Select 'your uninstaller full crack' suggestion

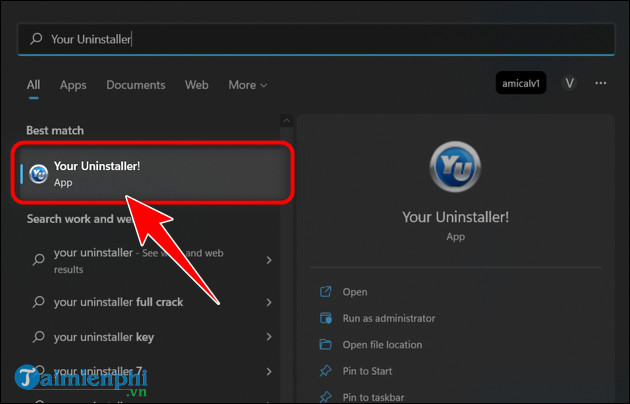point(152,302)
